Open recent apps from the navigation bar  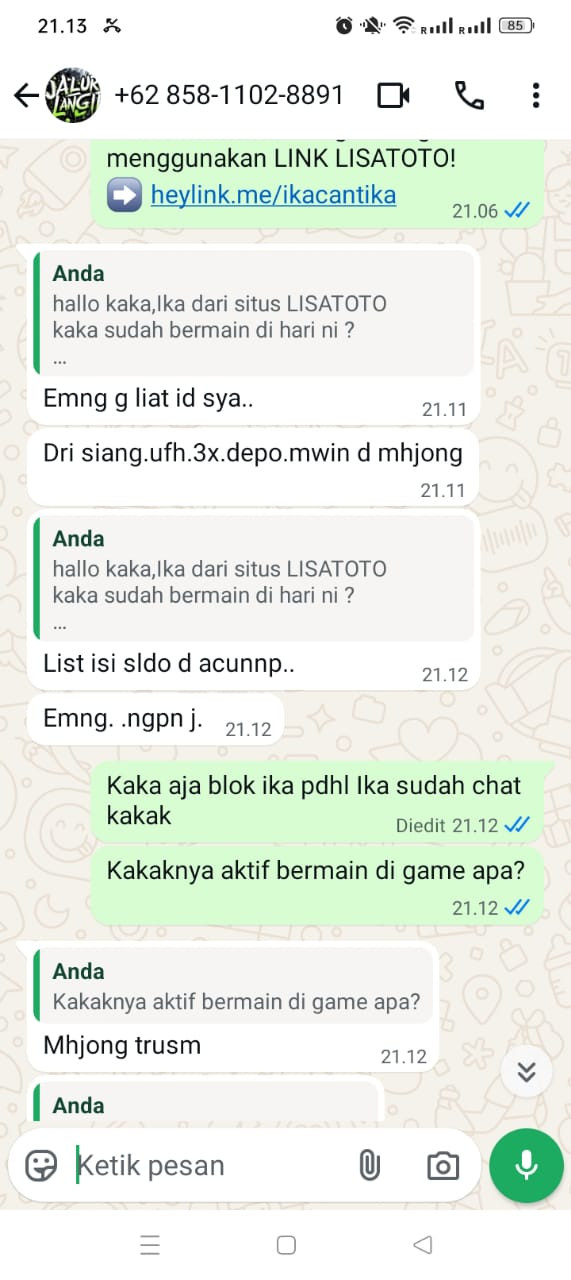pos(150,1245)
